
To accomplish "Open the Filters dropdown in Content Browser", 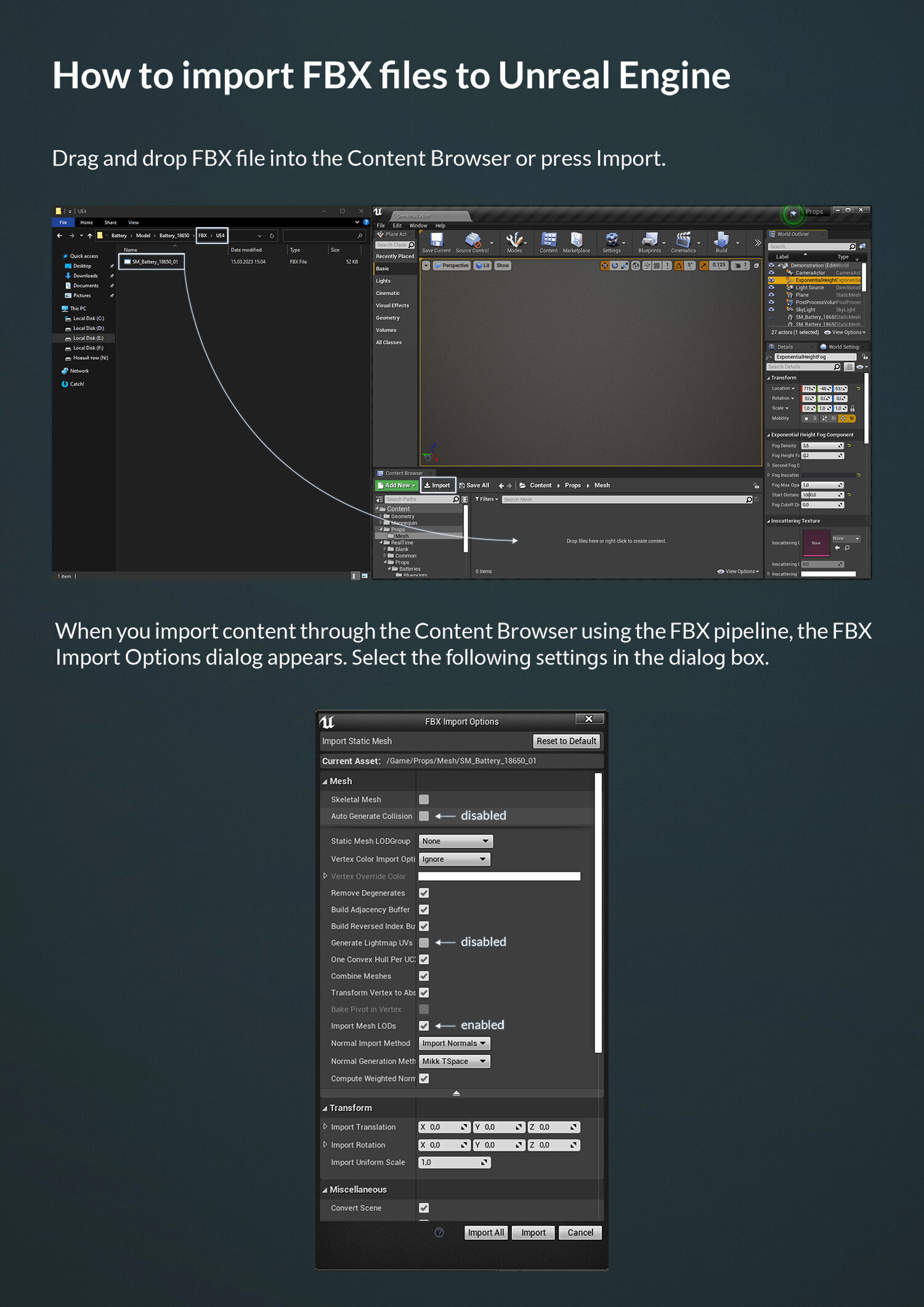I will [x=487, y=499].
